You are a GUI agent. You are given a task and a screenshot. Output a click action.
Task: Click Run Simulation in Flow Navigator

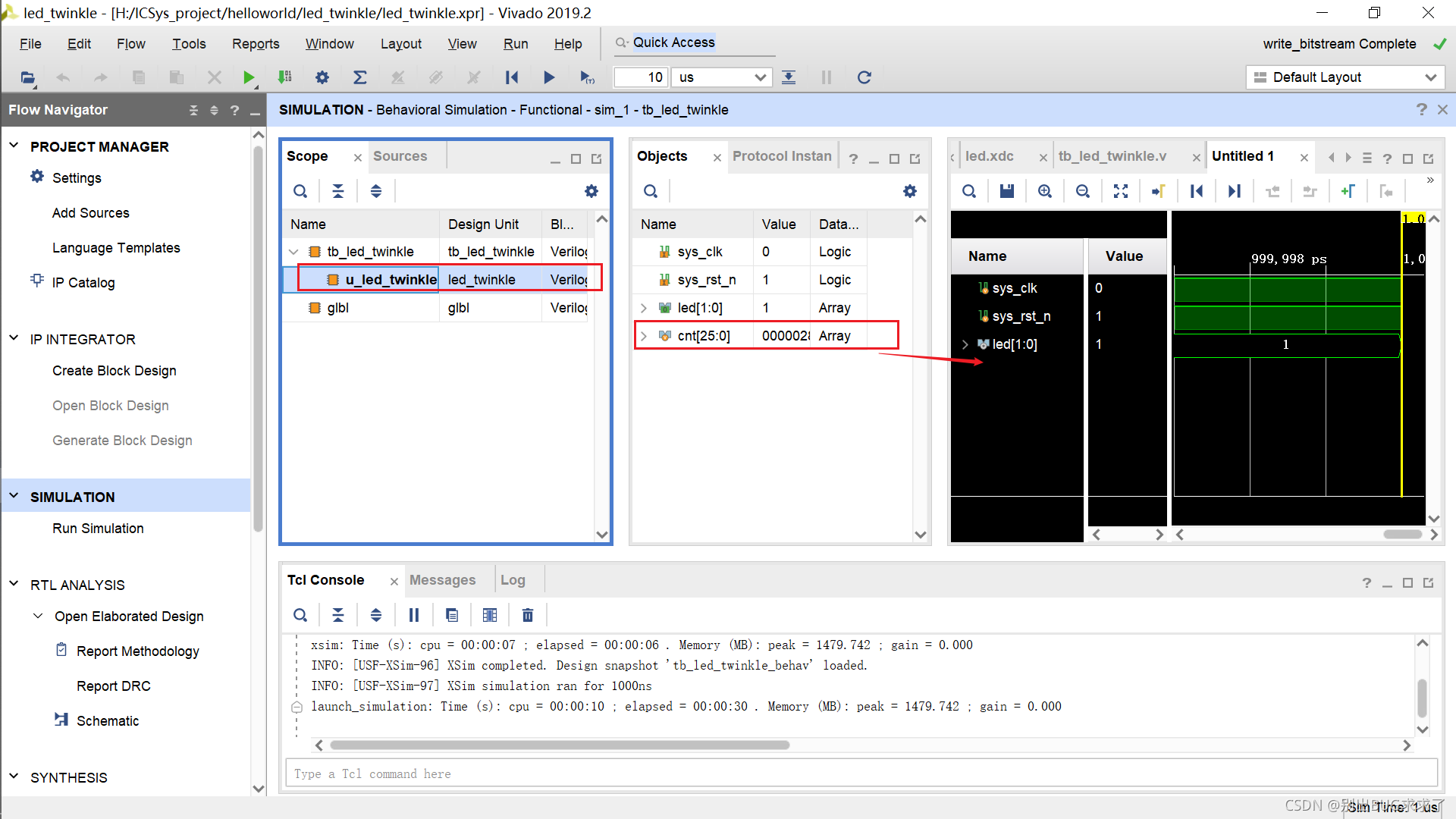point(98,529)
